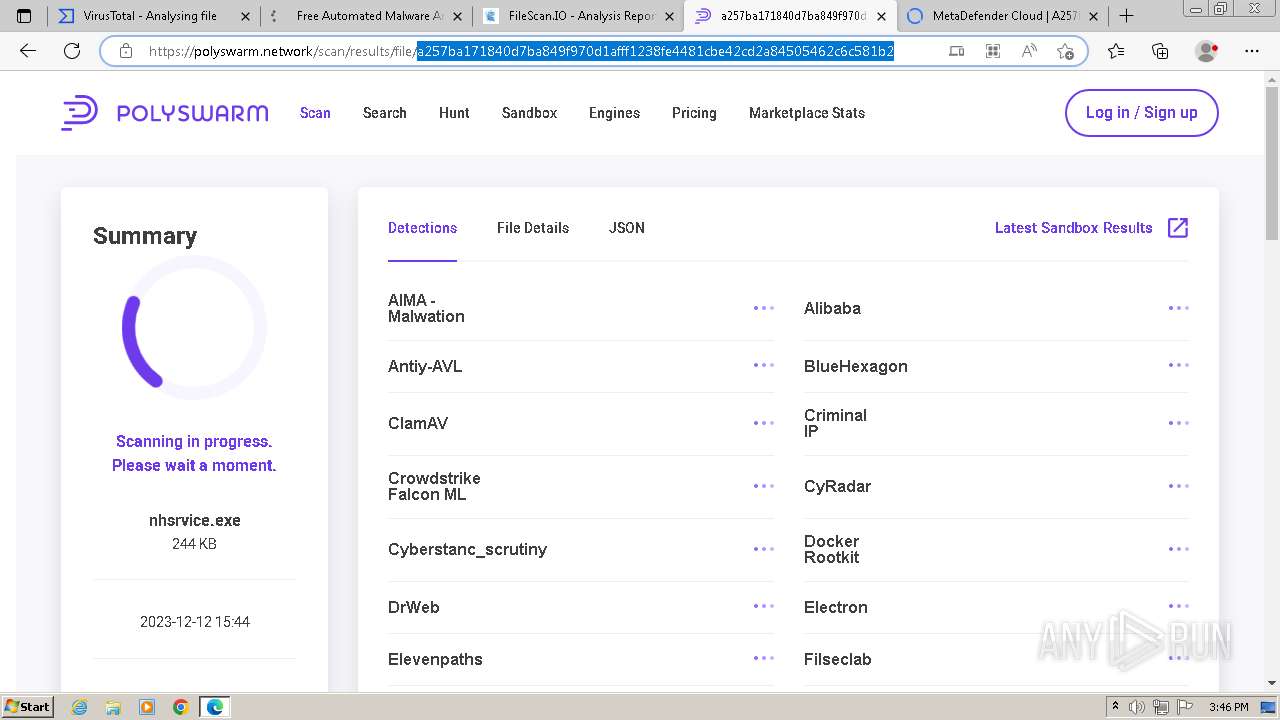Click the Log in / Sign up button
Viewport: 1280px width, 720px height.
[1142, 113]
